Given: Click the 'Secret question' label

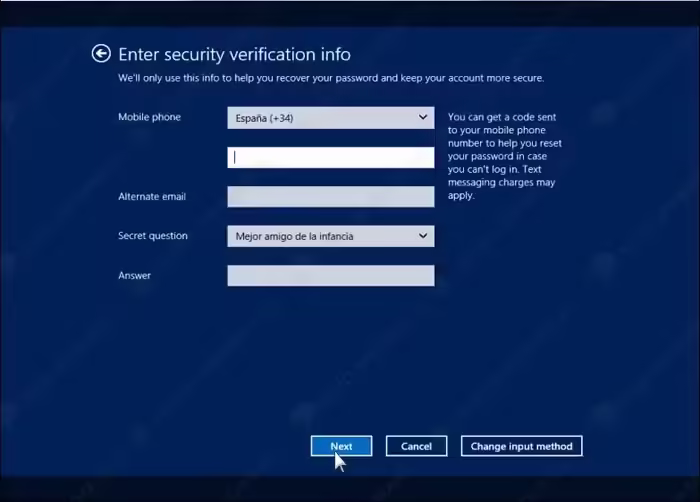Looking at the screenshot, I should tap(153, 236).
